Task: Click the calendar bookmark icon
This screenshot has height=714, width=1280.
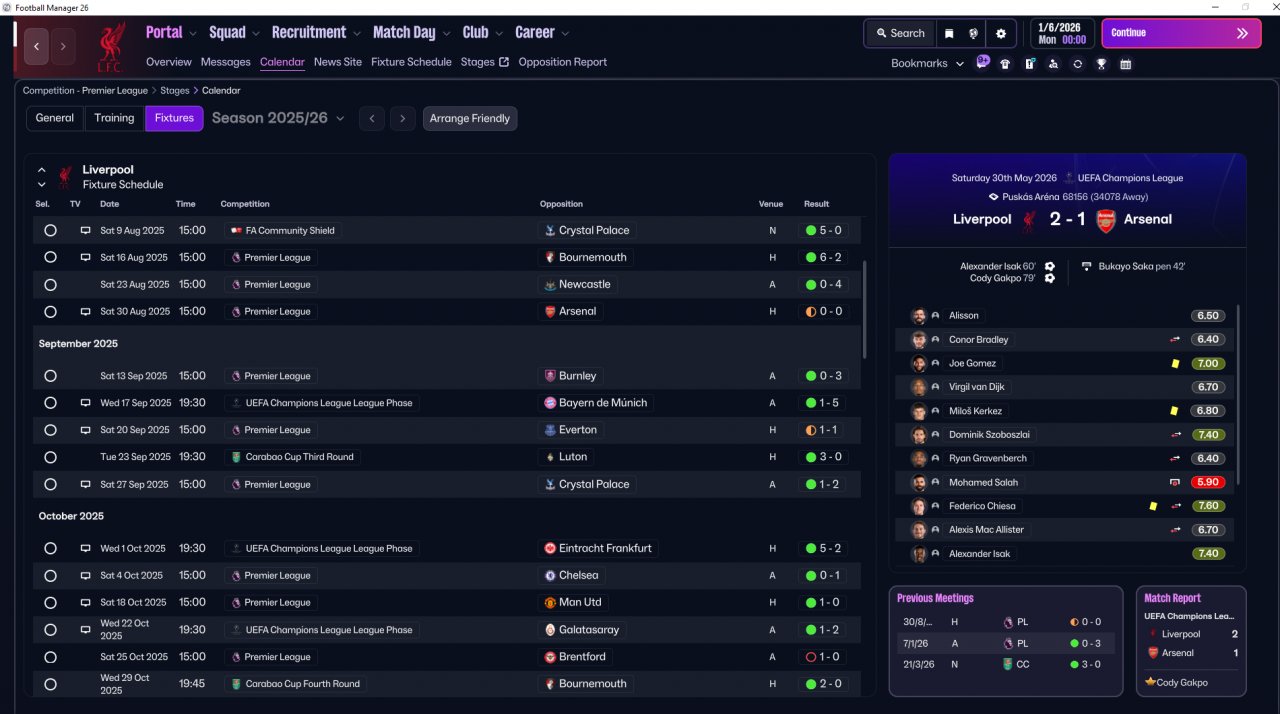Action: point(1125,64)
